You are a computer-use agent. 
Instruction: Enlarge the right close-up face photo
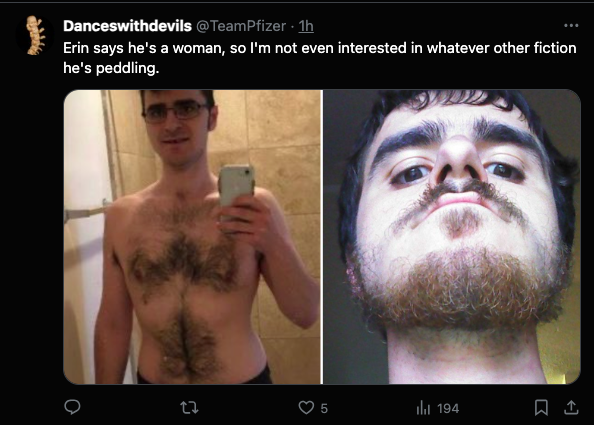[x=452, y=237]
